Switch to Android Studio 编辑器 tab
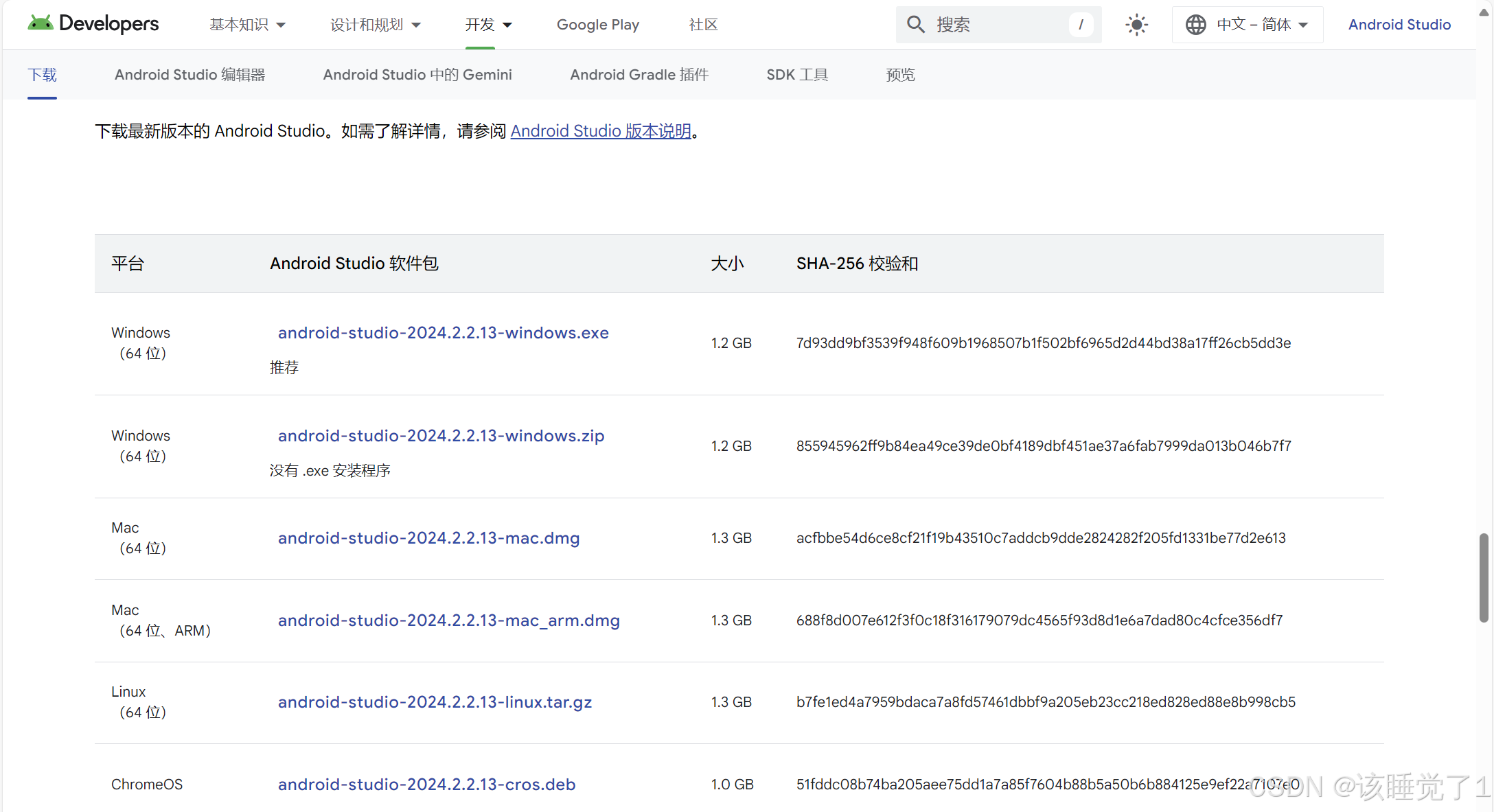 [189, 75]
